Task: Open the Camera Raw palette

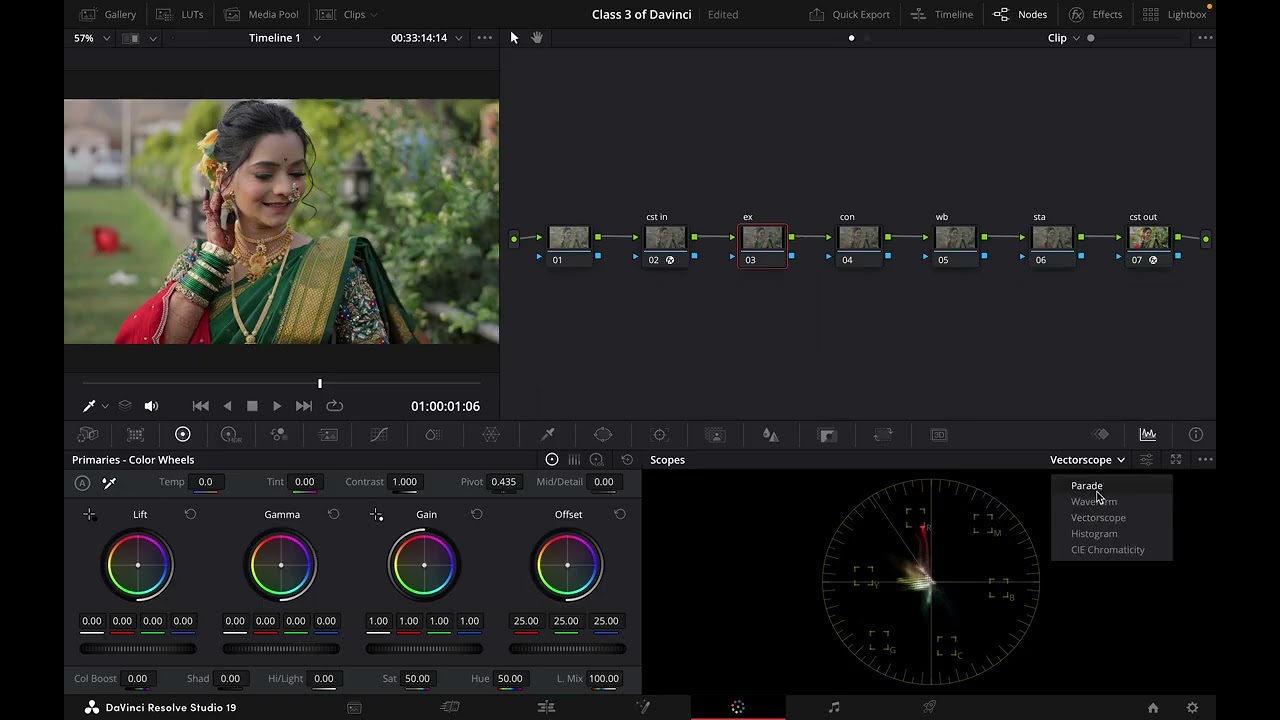Action: (x=88, y=435)
